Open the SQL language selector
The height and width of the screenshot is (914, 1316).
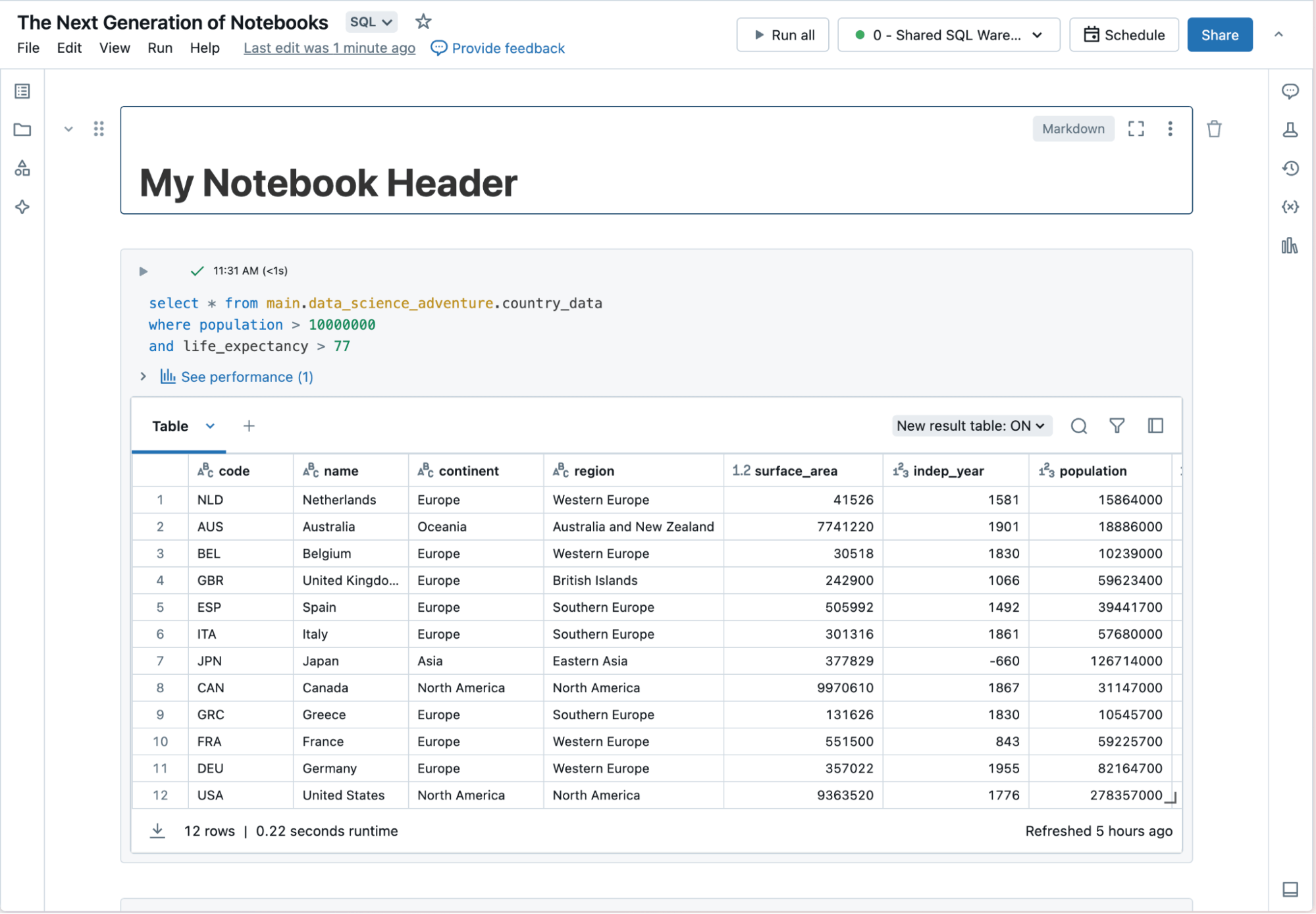coord(371,22)
